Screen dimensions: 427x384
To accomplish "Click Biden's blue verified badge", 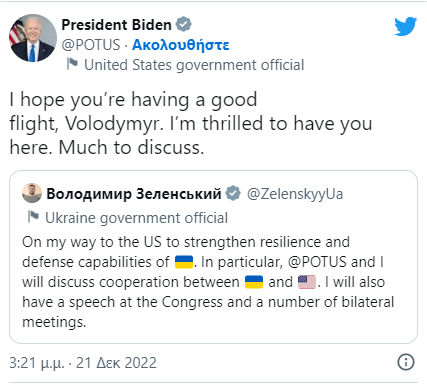I will click(184, 24).
